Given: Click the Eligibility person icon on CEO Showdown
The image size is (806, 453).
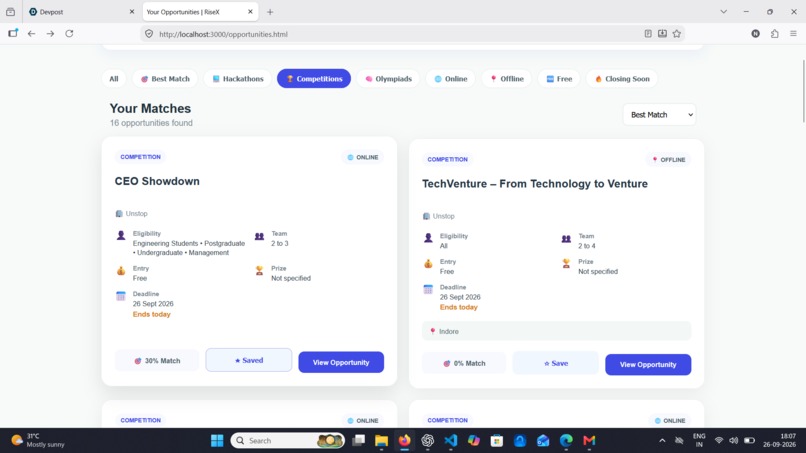Looking at the screenshot, I should click(121, 235).
